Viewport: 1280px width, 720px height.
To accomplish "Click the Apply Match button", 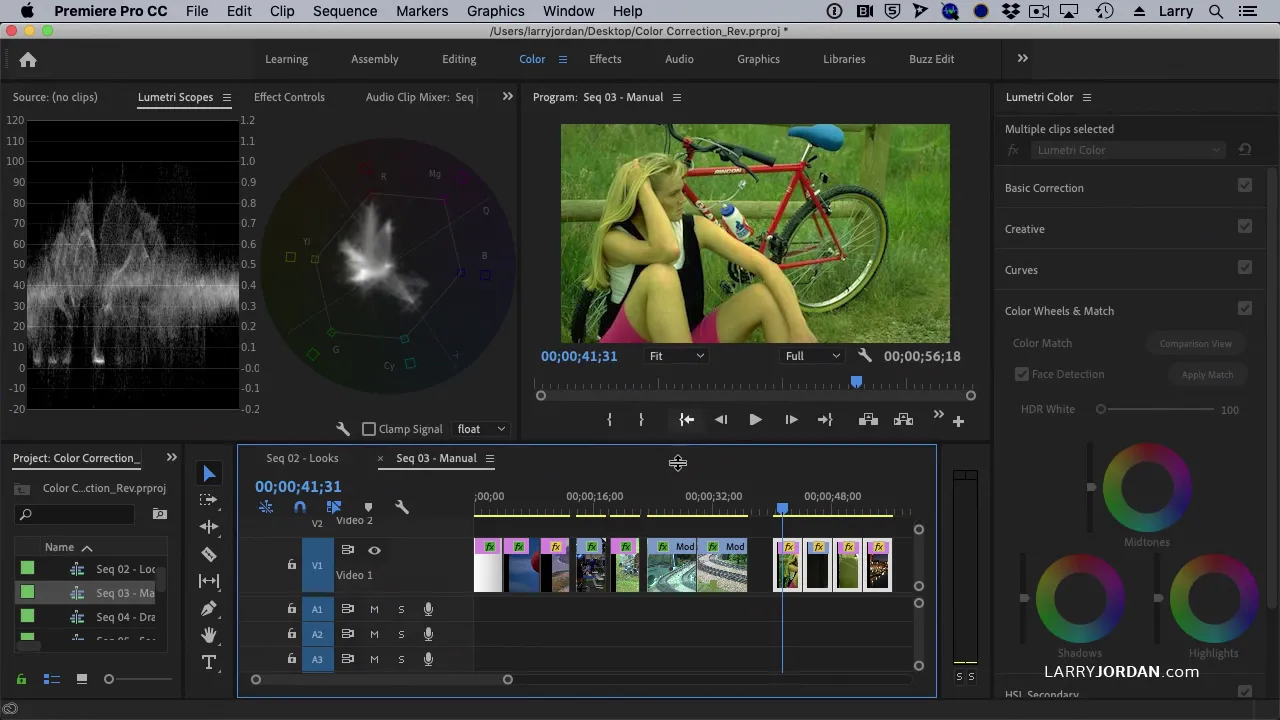I will [x=1207, y=374].
